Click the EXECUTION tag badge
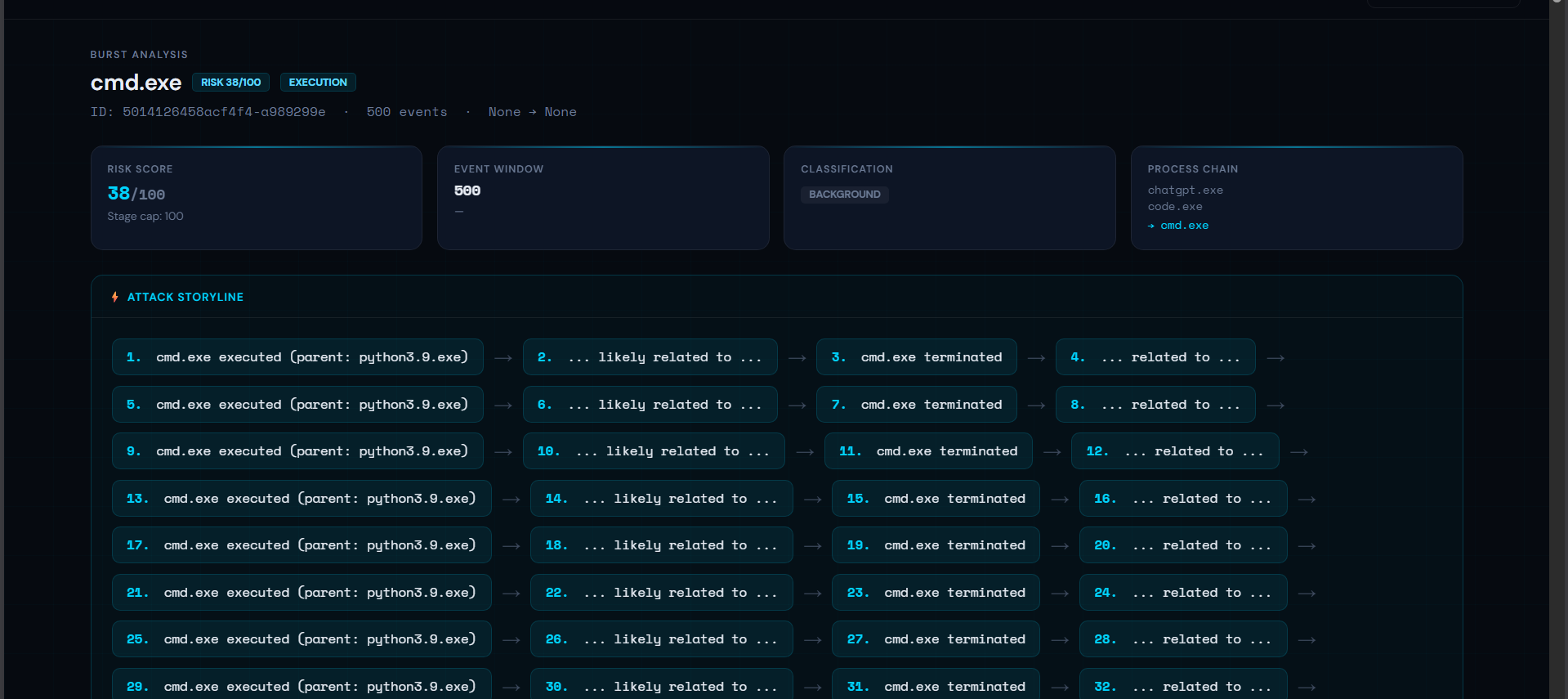This screenshot has width=1568, height=699. click(x=318, y=83)
